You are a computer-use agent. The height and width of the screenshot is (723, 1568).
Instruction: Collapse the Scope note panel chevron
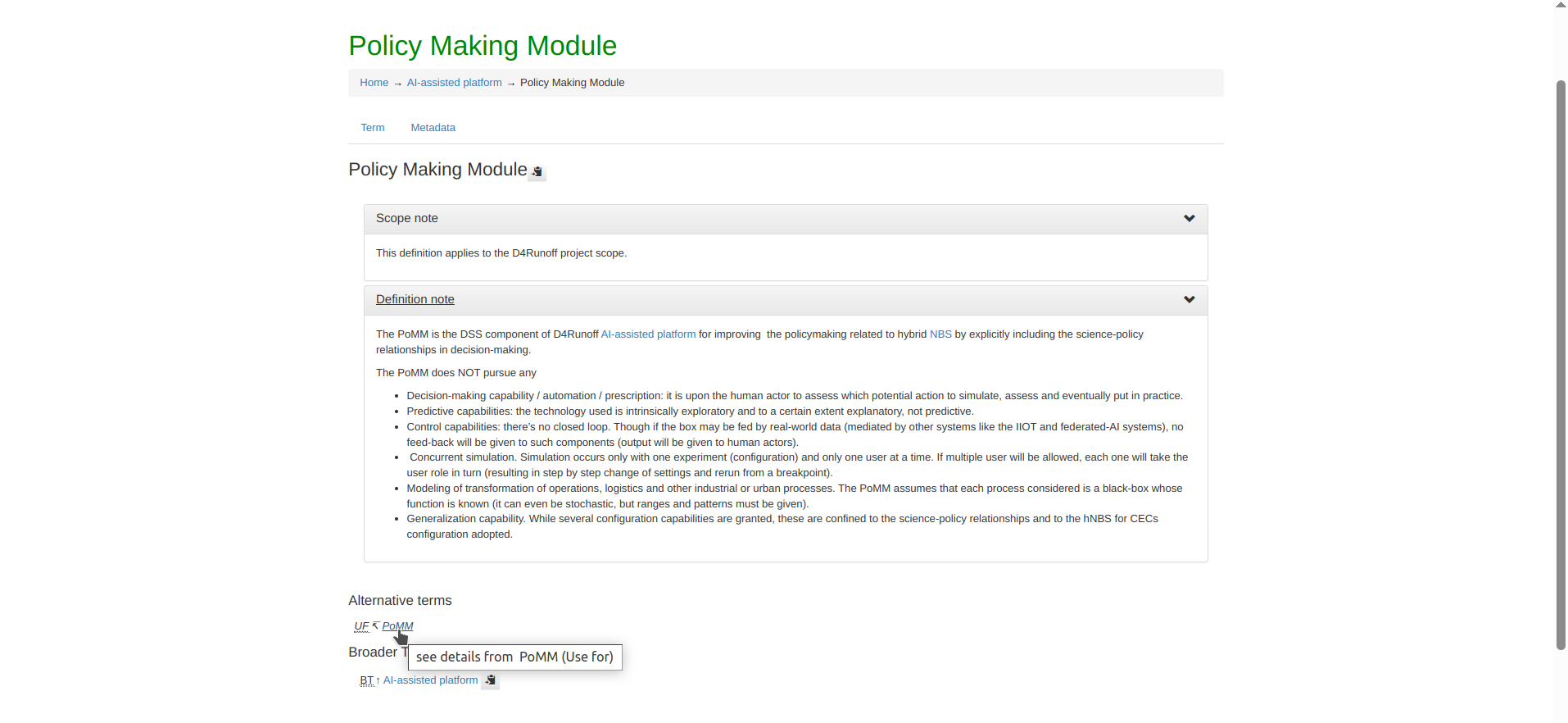coord(1189,219)
